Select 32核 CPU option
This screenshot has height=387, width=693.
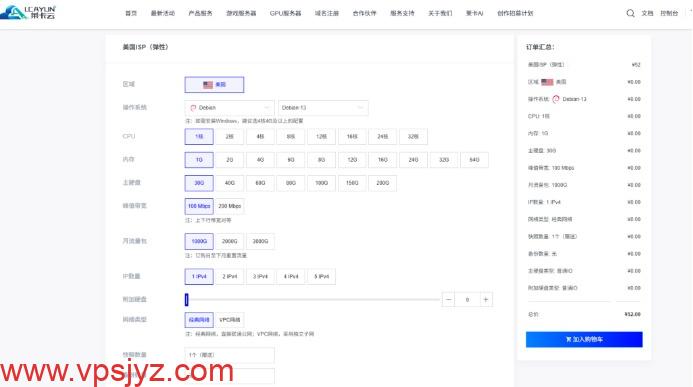[x=413, y=137]
